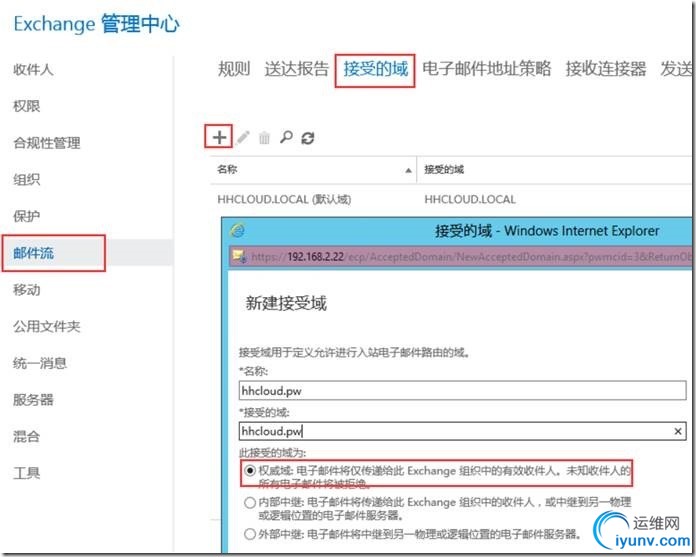This screenshot has width=696, height=557.
Task: Open the 接收连接器 tab
Action: click(x=605, y=69)
